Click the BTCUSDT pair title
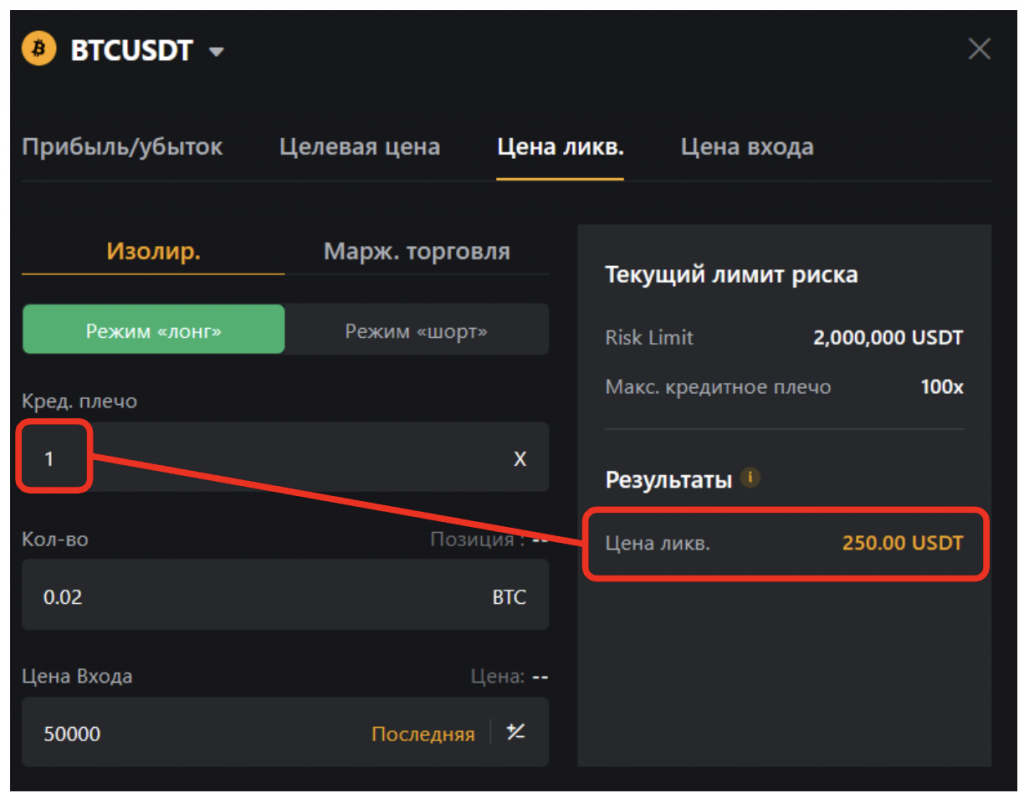1024x798 pixels. tap(132, 50)
